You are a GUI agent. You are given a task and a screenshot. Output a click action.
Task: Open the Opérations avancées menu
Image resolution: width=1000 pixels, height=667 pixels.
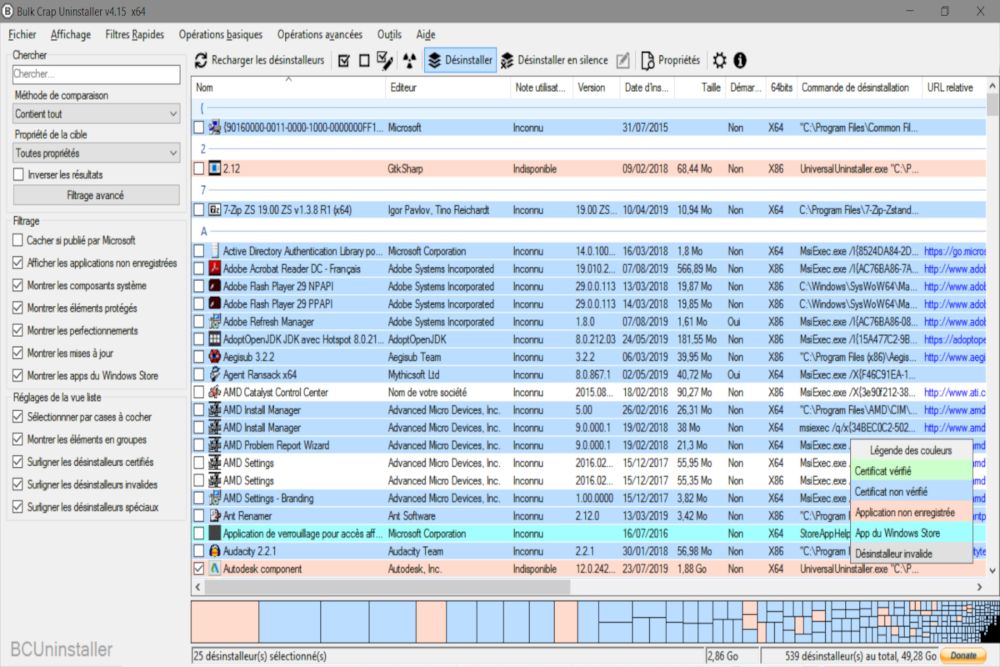coord(320,34)
